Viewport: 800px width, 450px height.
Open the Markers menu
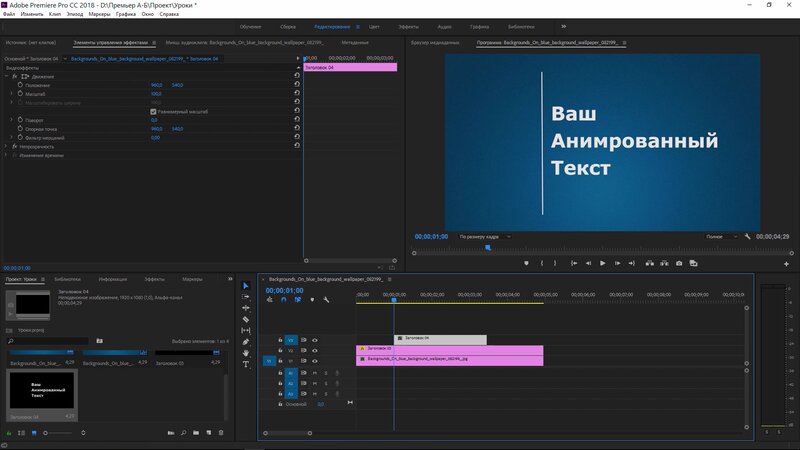(99, 14)
